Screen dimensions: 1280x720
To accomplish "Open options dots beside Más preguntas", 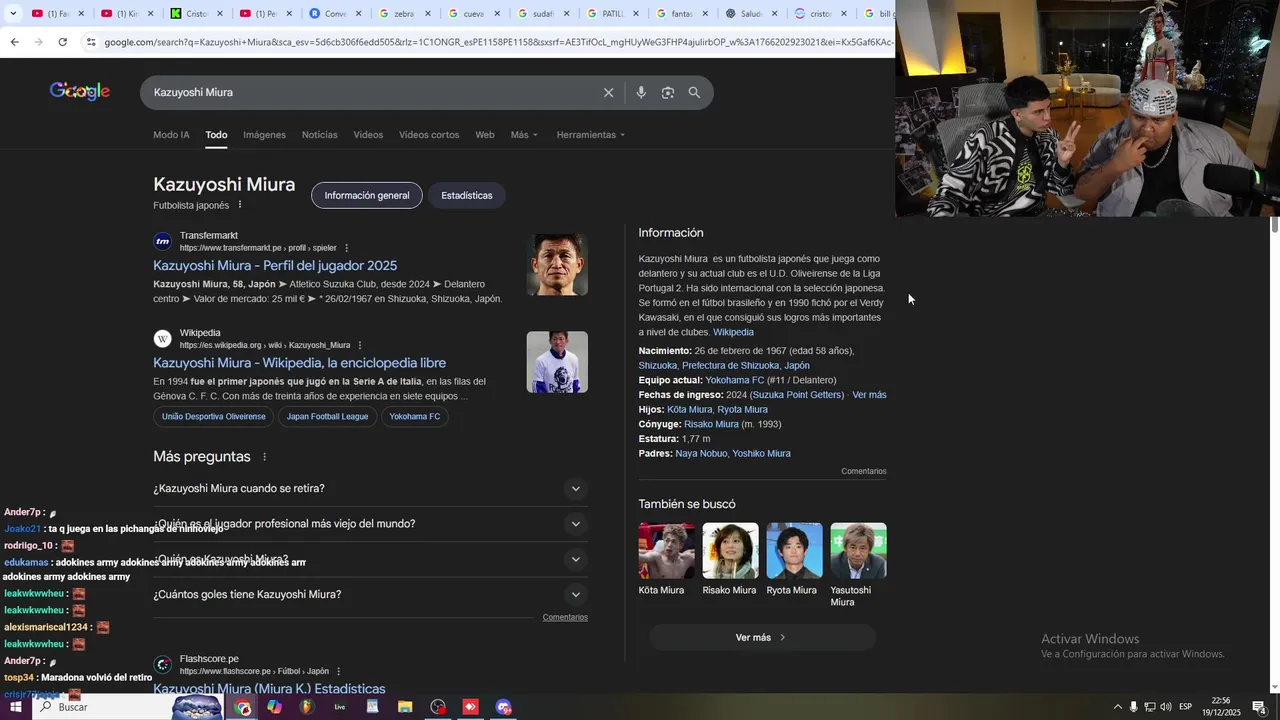I will point(265,457).
